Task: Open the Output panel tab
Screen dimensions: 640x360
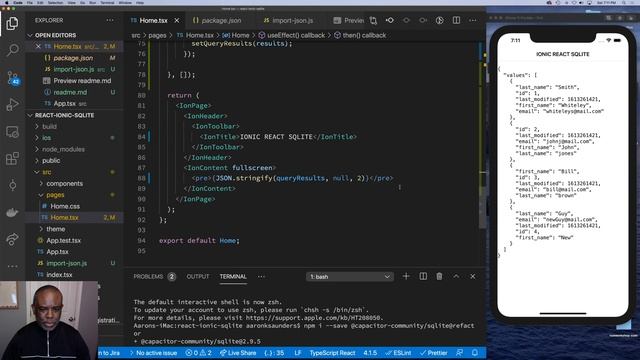Action: click(x=198, y=276)
